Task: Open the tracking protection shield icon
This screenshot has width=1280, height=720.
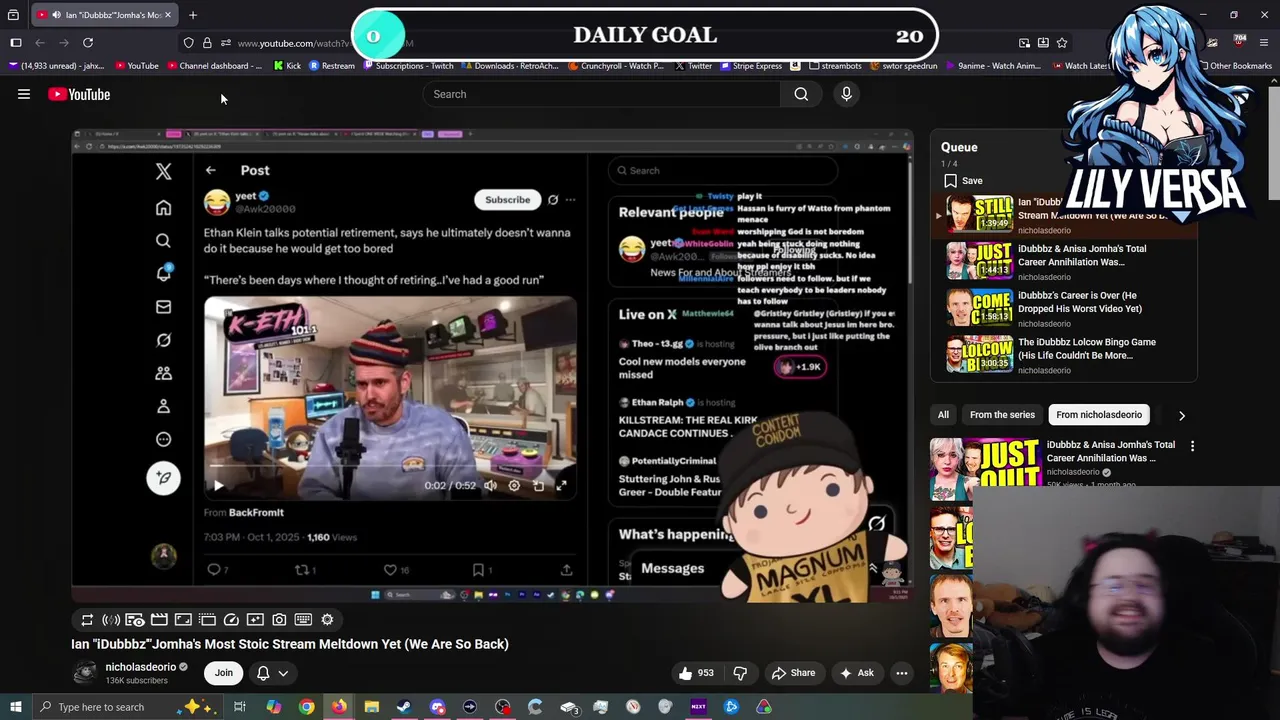Action: point(188,43)
